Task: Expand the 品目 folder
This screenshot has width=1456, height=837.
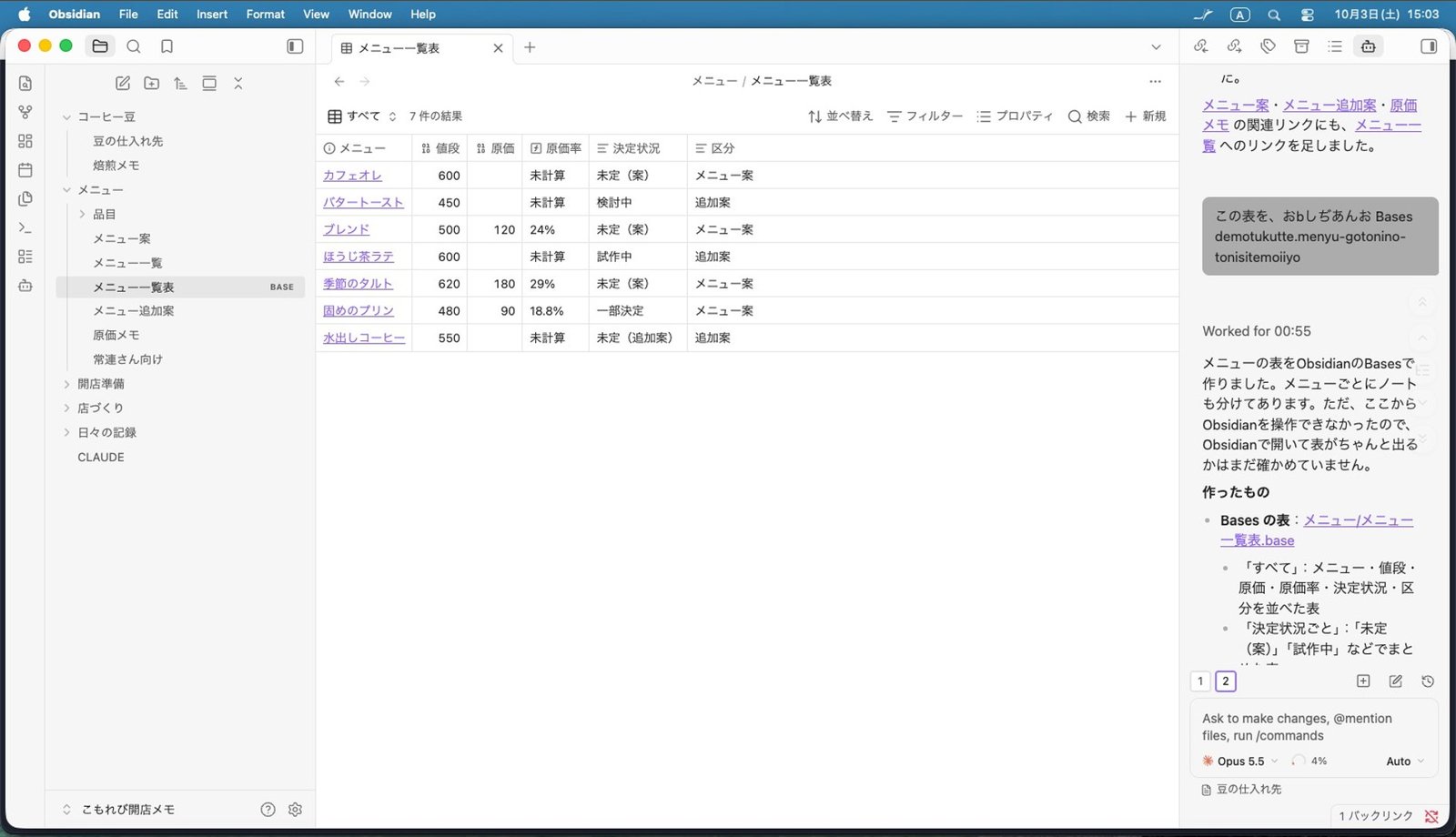Action: 82,215
